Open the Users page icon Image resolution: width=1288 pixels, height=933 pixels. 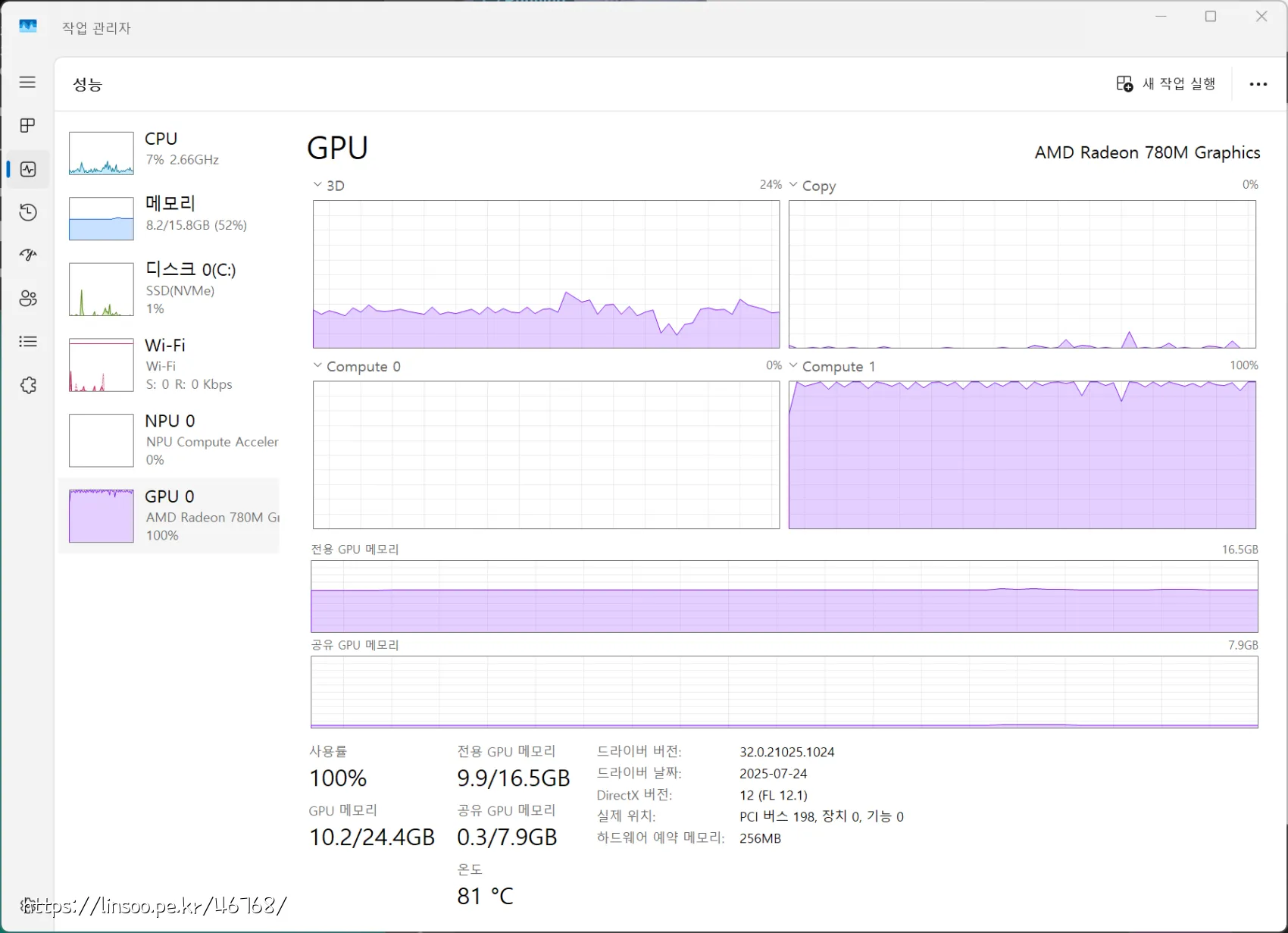click(28, 299)
